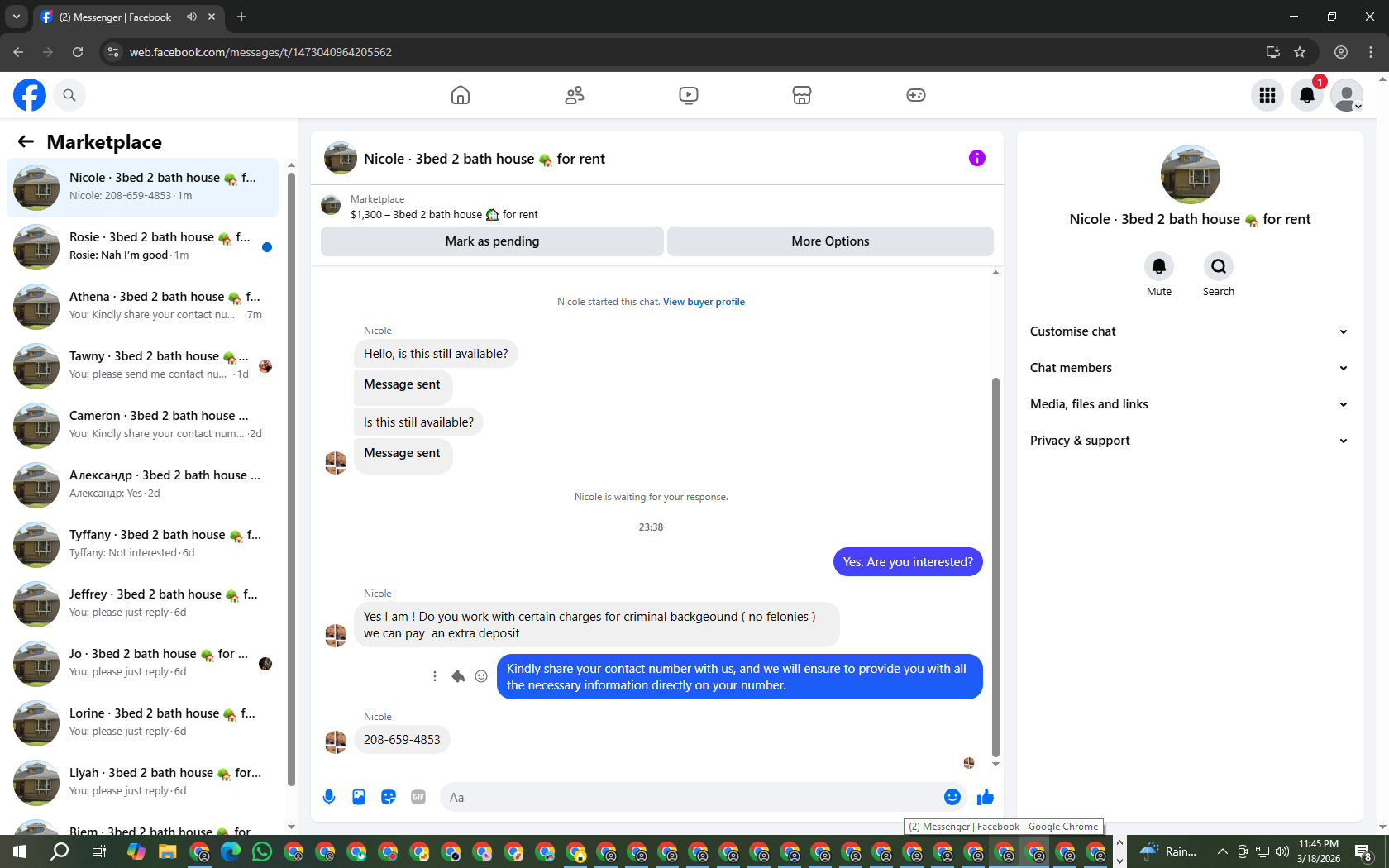Click the address bar URL
This screenshot has height=868, width=1389.
pyautogui.click(x=260, y=52)
